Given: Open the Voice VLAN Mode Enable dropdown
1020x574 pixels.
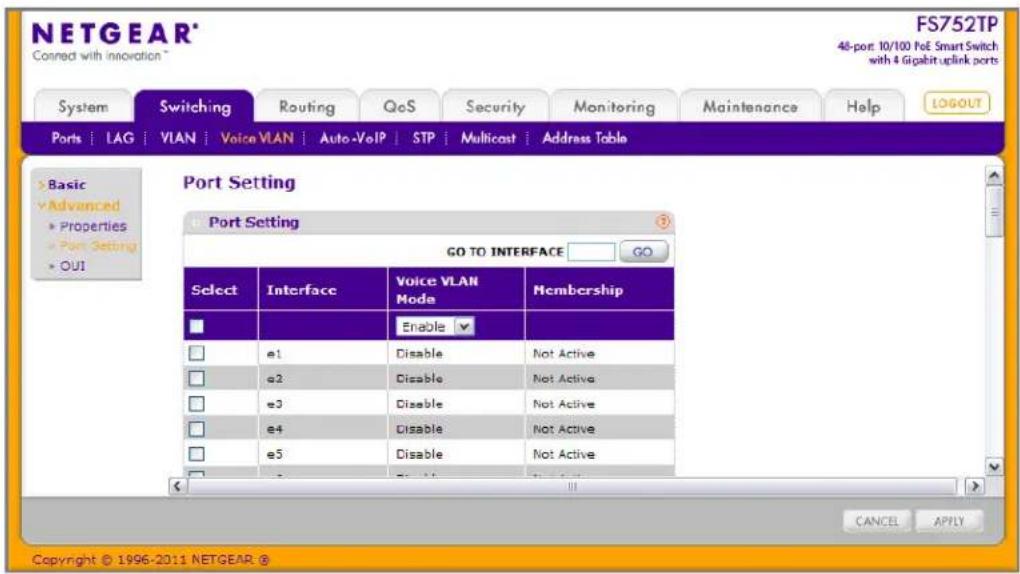Looking at the screenshot, I should [435, 326].
